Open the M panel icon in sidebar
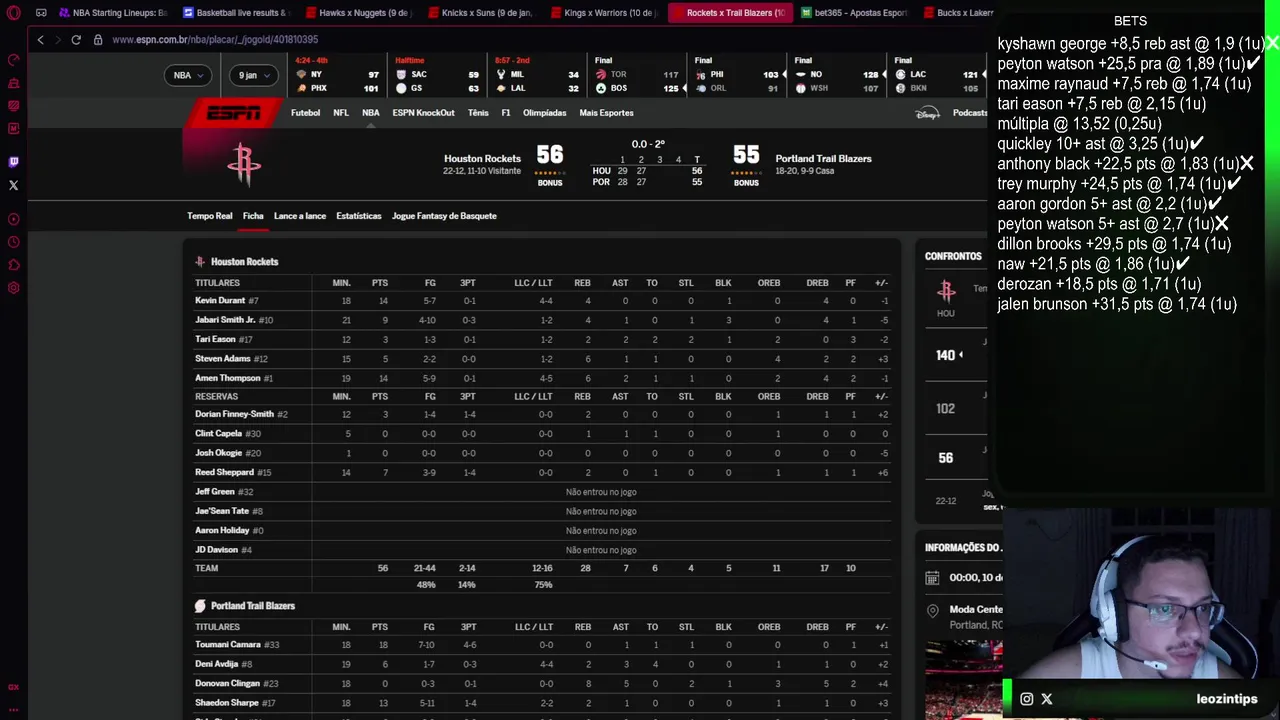 click(14, 128)
